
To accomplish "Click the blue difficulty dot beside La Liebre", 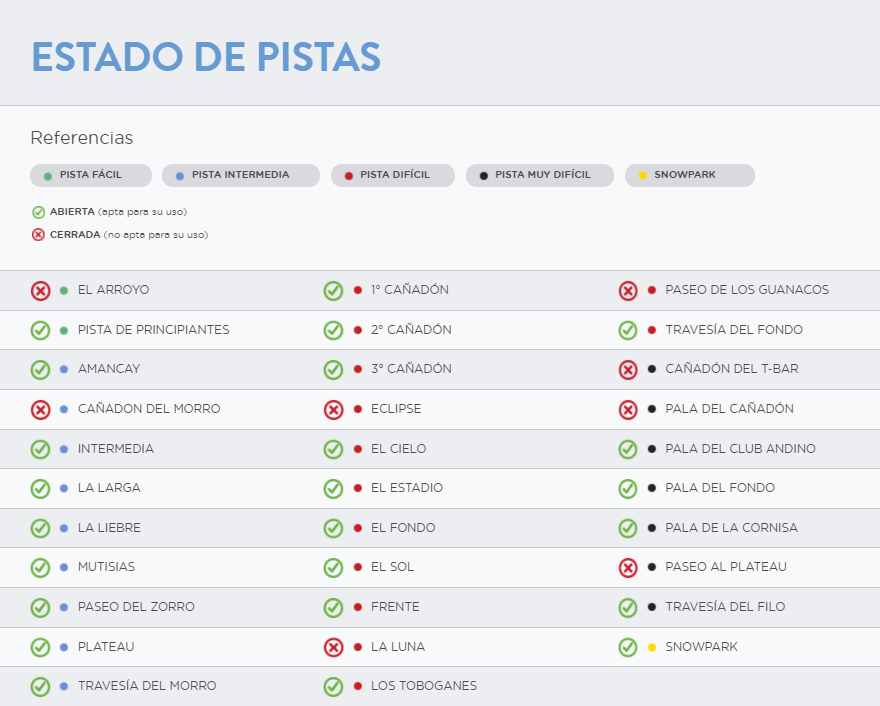I will (x=64, y=528).
